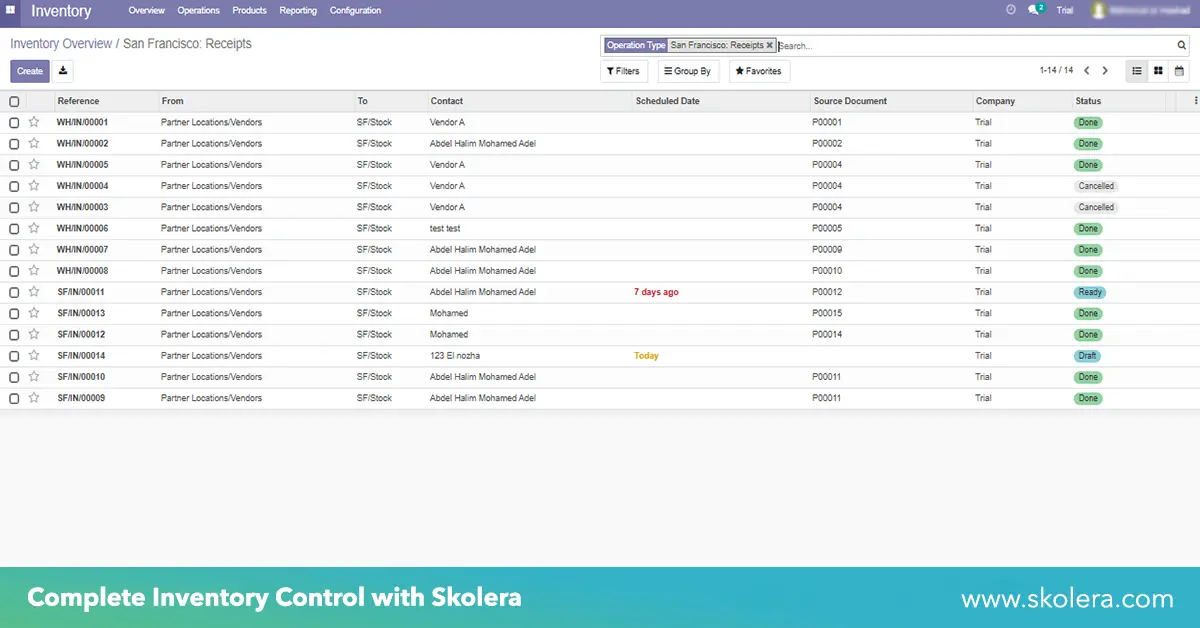Open the Reporting menu
The width and height of the screenshot is (1200, 628).
click(x=298, y=10)
